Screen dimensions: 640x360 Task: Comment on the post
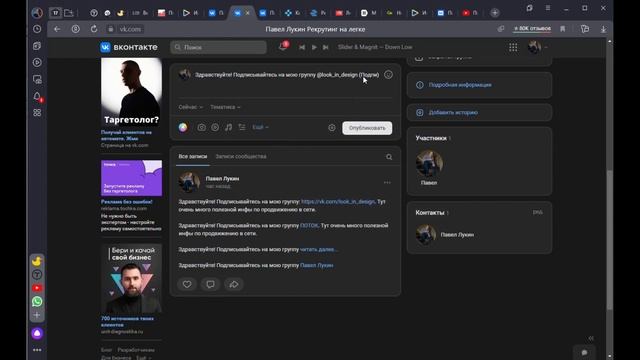point(210,284)
